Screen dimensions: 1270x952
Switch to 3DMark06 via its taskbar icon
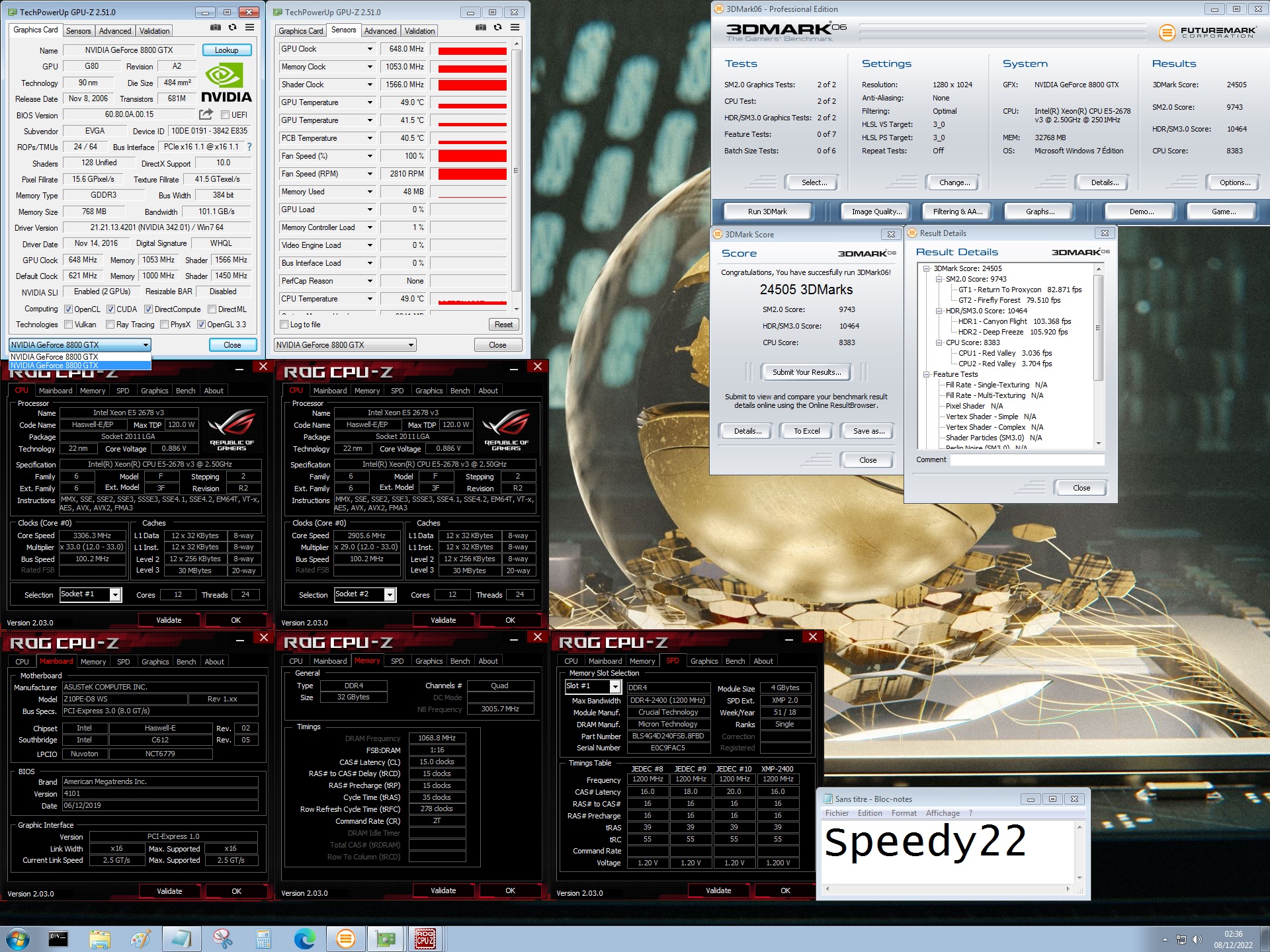point(346,938)
